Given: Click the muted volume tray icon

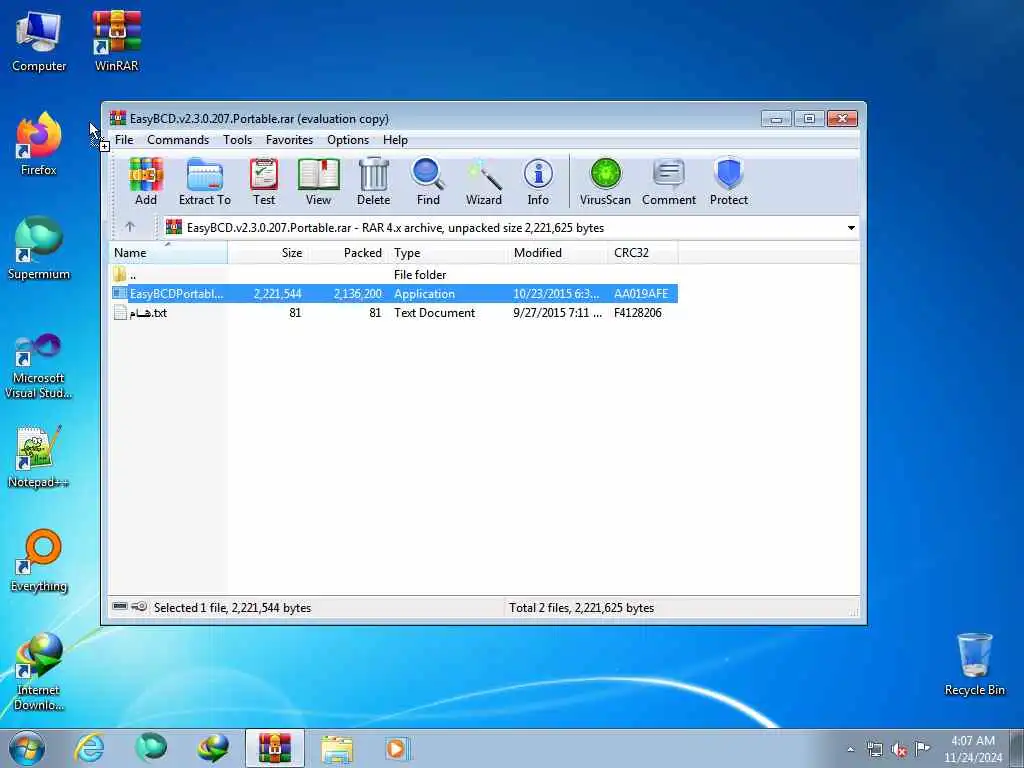Looking at the screenshot, I should [899, 749].
